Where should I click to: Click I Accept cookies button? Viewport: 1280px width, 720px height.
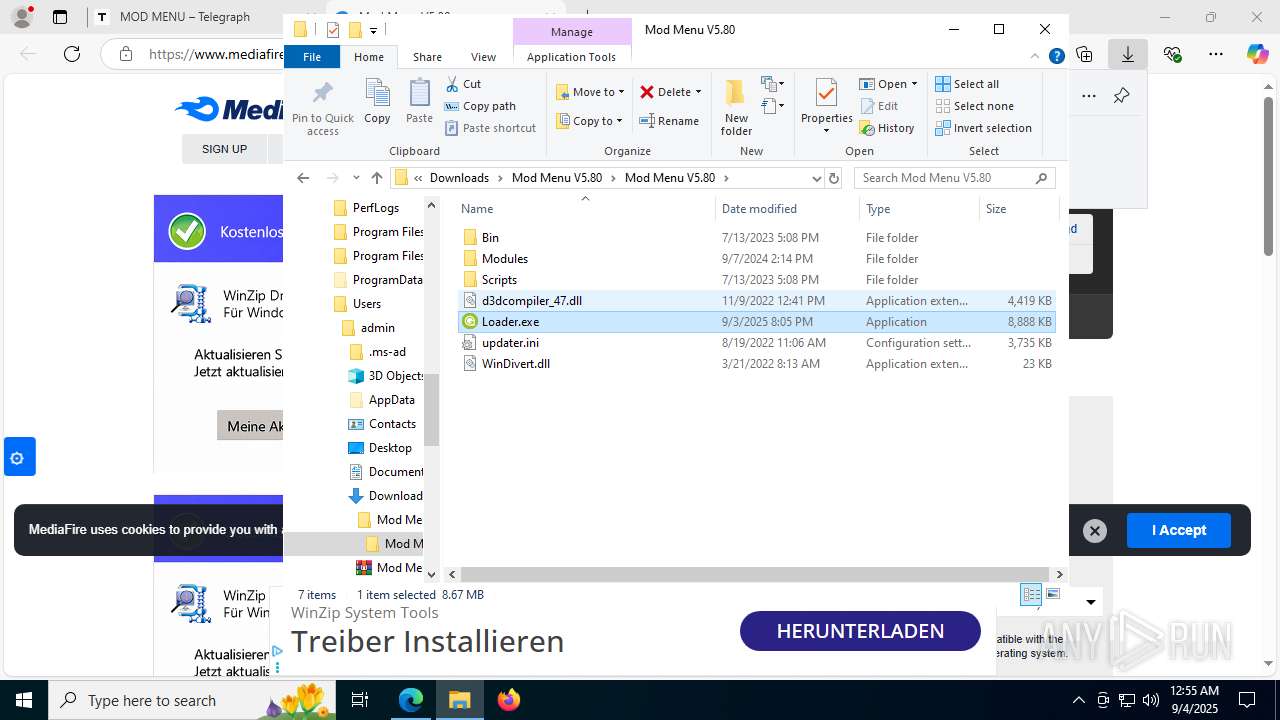coord(1178,530)
